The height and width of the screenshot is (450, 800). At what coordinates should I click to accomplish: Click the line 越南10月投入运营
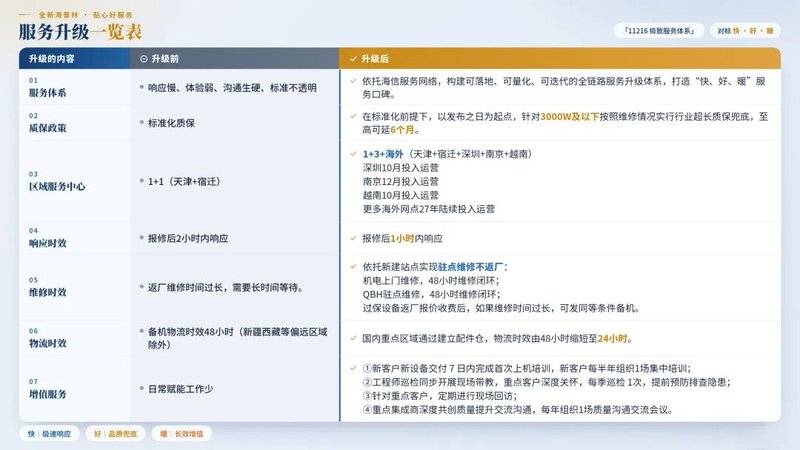[401, 195]
